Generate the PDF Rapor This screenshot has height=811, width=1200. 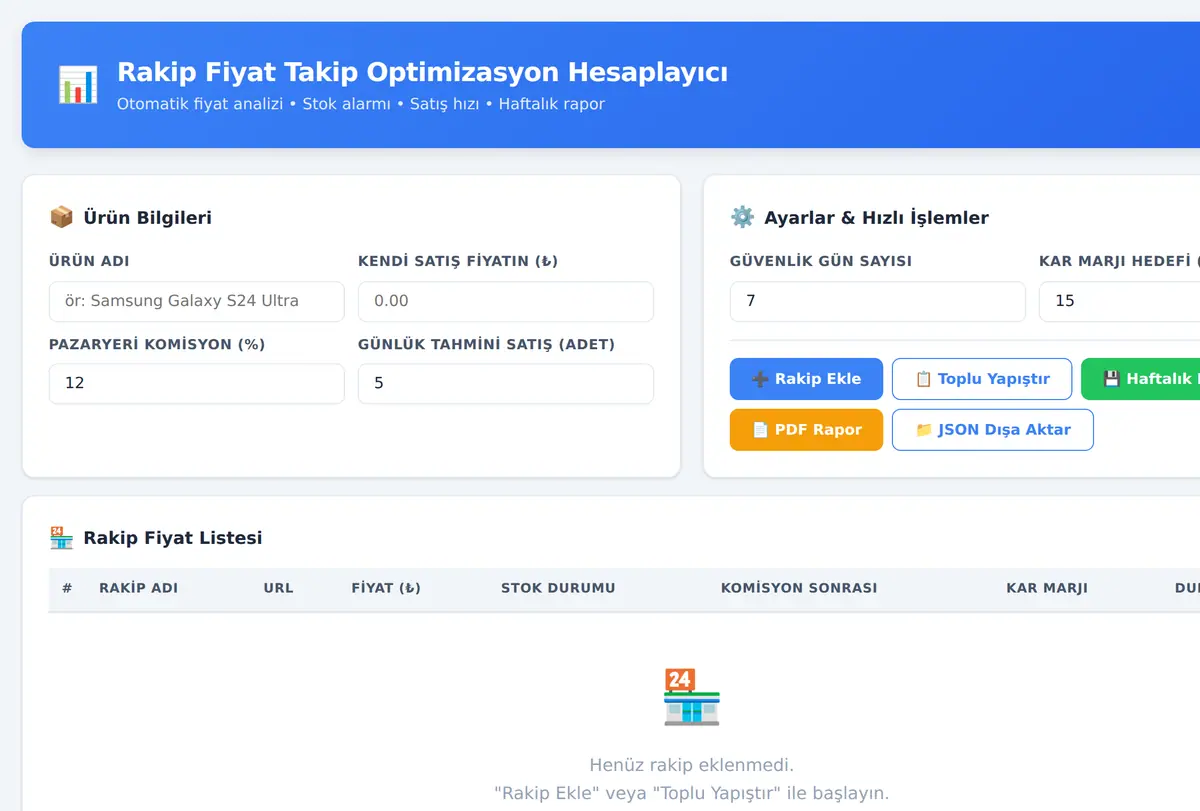806,430
